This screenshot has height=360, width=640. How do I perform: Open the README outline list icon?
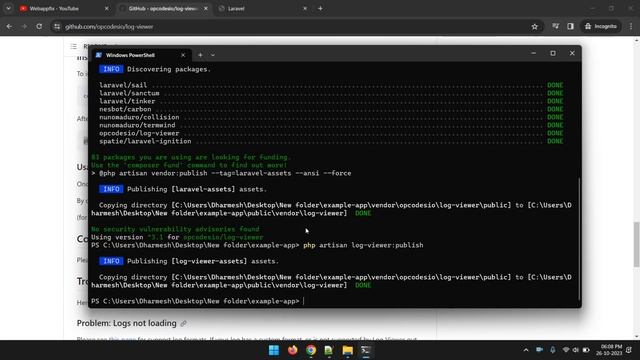(73, 47)
